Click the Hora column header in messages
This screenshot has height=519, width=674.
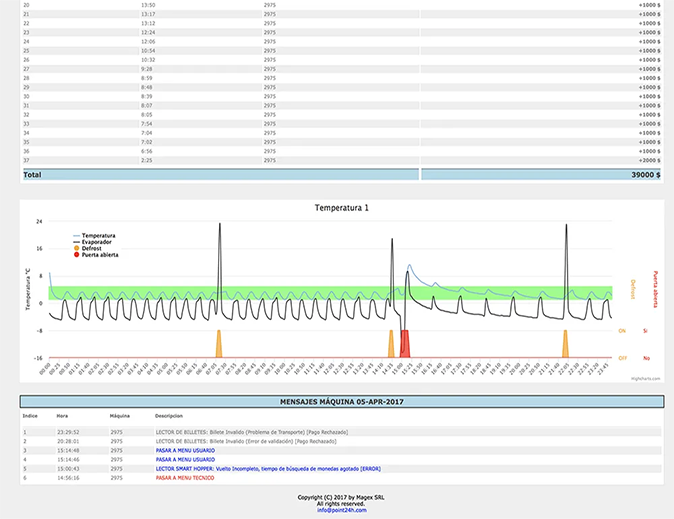click(62, 415)
